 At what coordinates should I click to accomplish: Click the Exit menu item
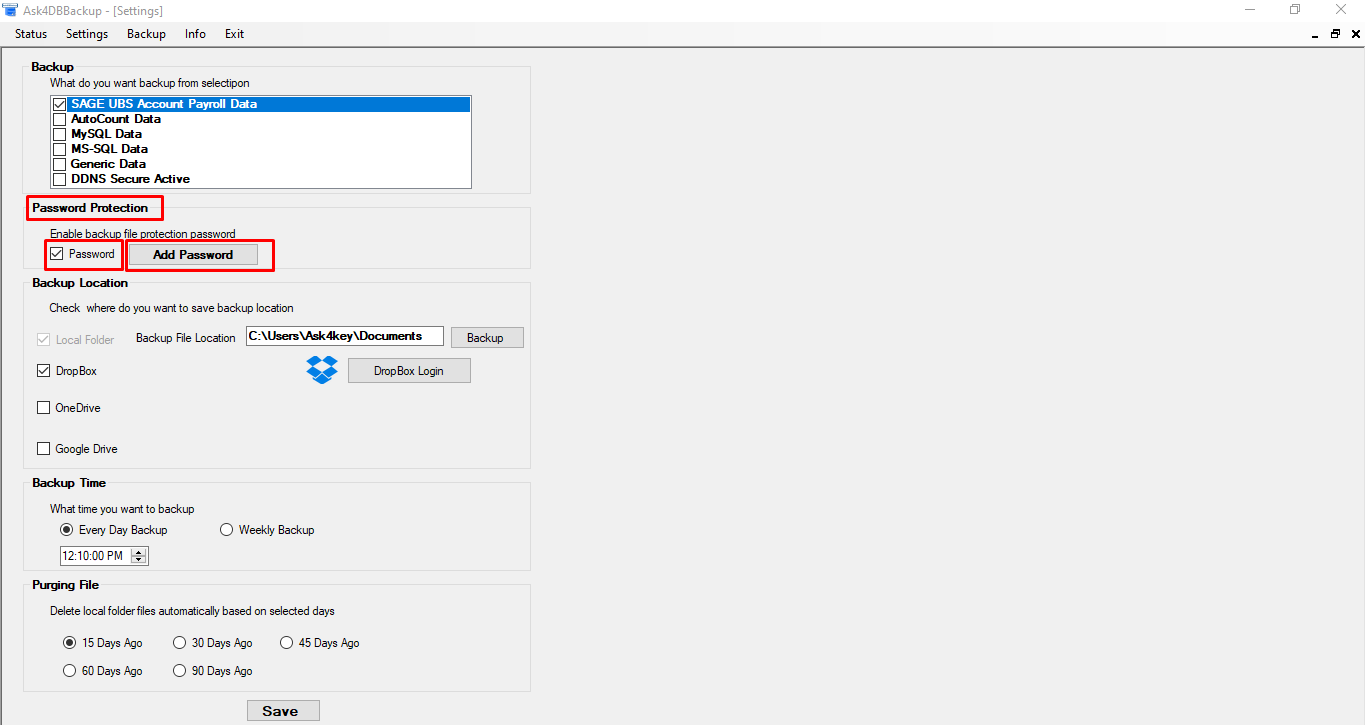click(234, 34)
